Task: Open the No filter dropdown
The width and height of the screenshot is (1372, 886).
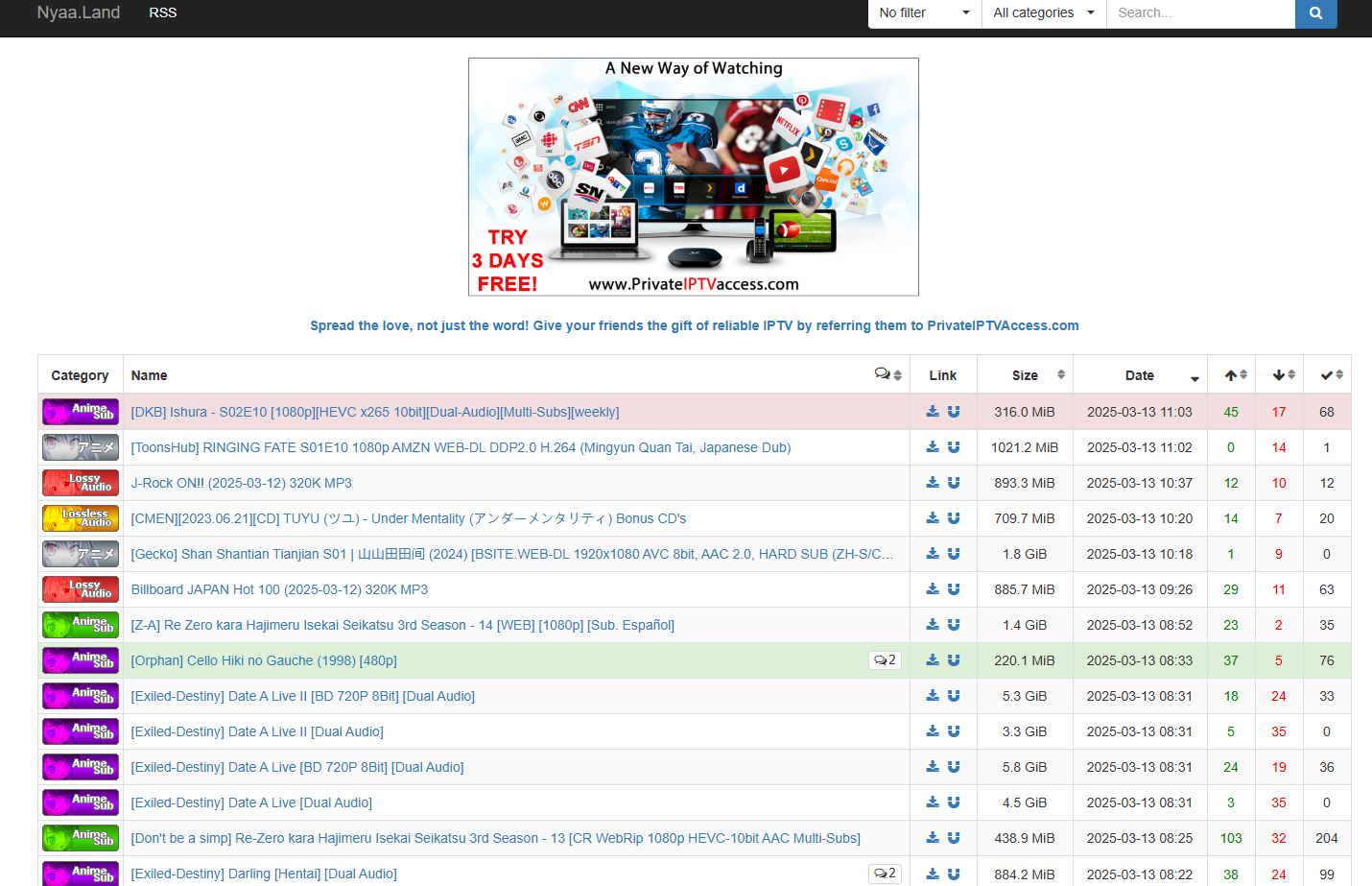Action: [x=924, y=13]
